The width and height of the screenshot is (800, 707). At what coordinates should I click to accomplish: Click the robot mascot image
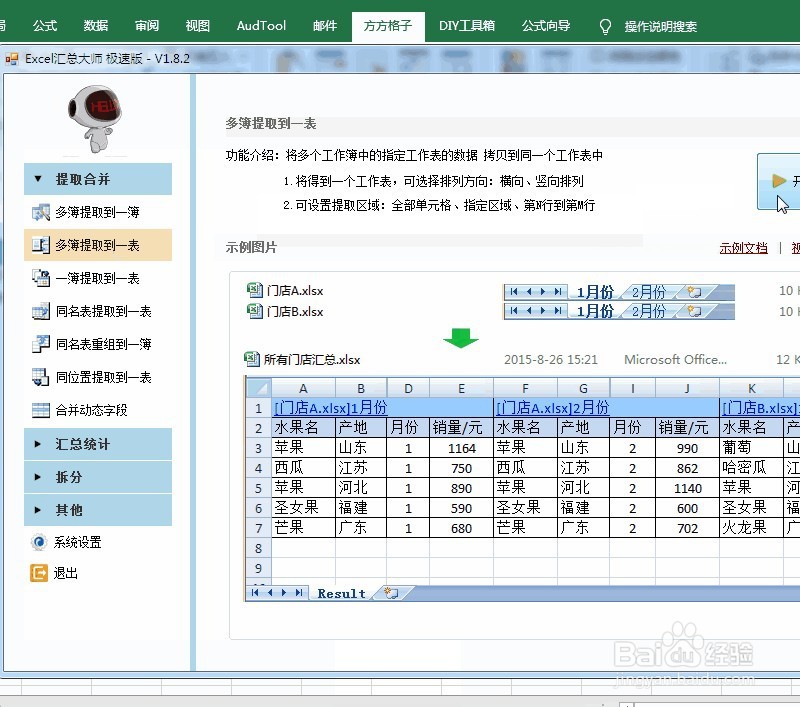95,118
